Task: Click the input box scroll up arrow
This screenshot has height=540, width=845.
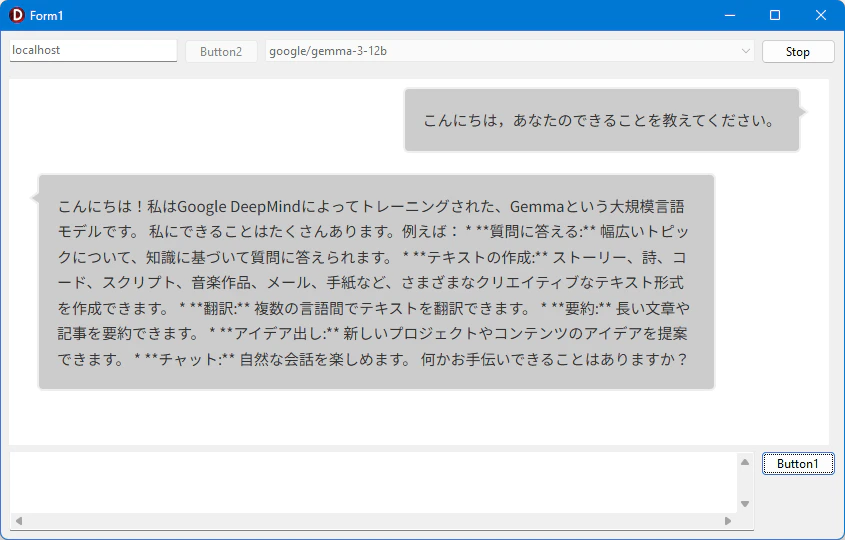Action: pos(745,462)
